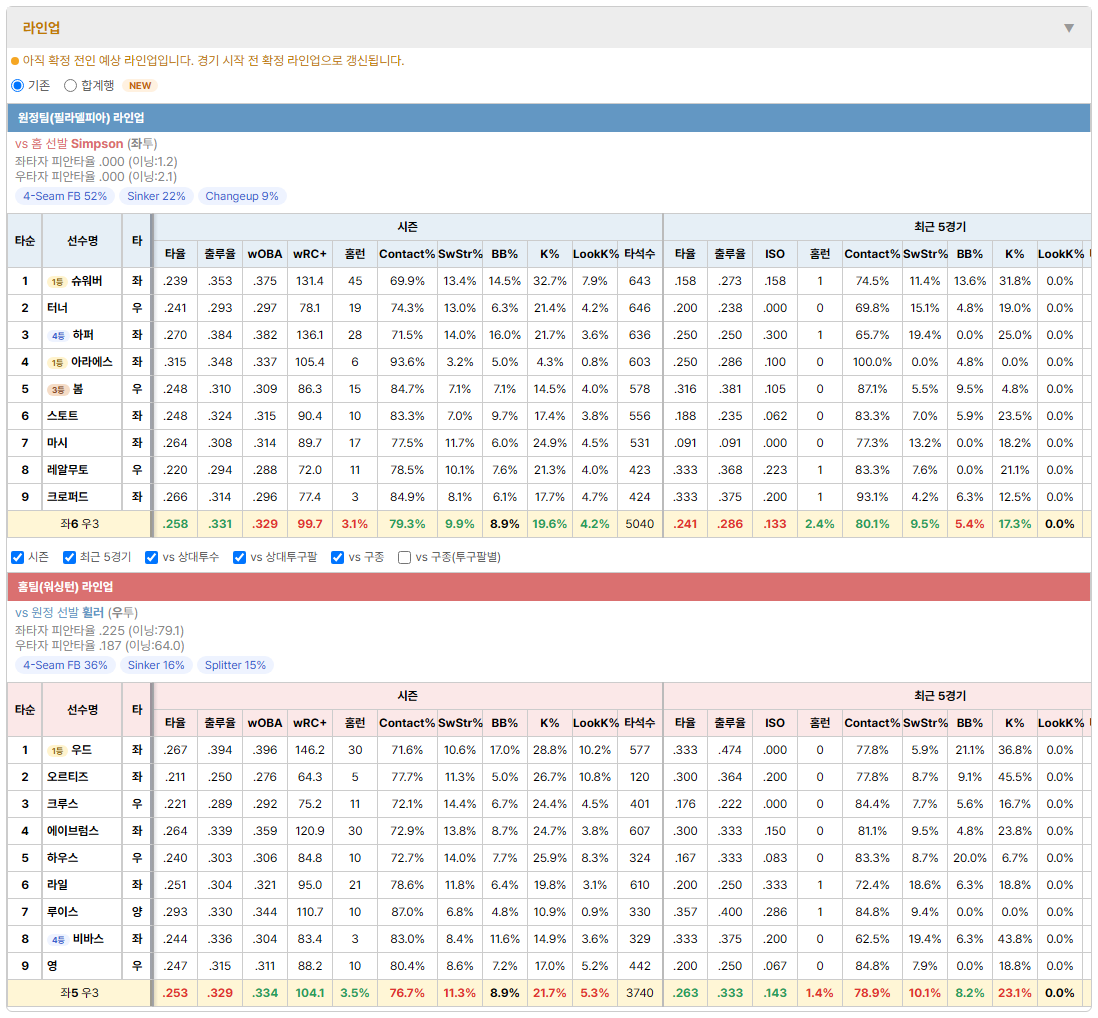Viewport: 1098px width, 1018px height.
Task: Sort away lineup by wRC+ column header
Action: [310, 254]
